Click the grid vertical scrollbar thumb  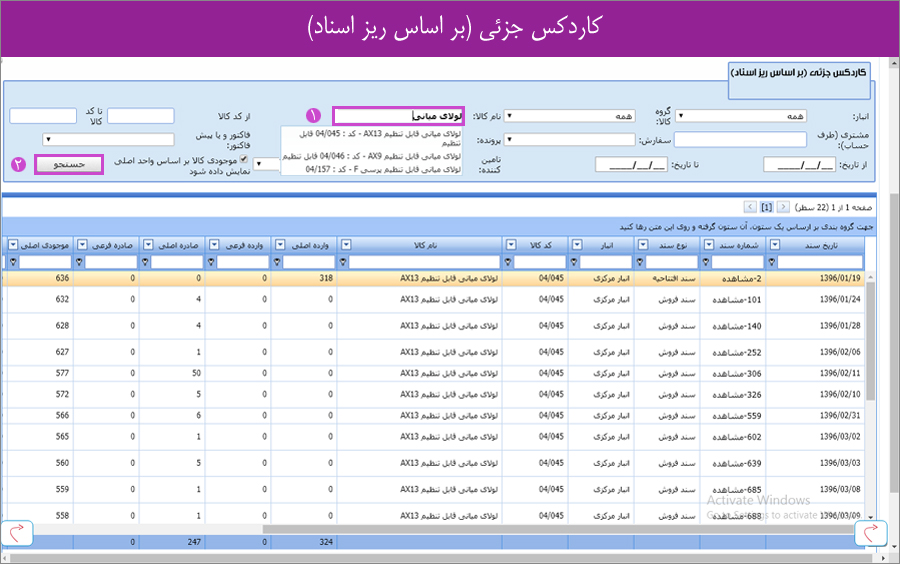(870, 341)
